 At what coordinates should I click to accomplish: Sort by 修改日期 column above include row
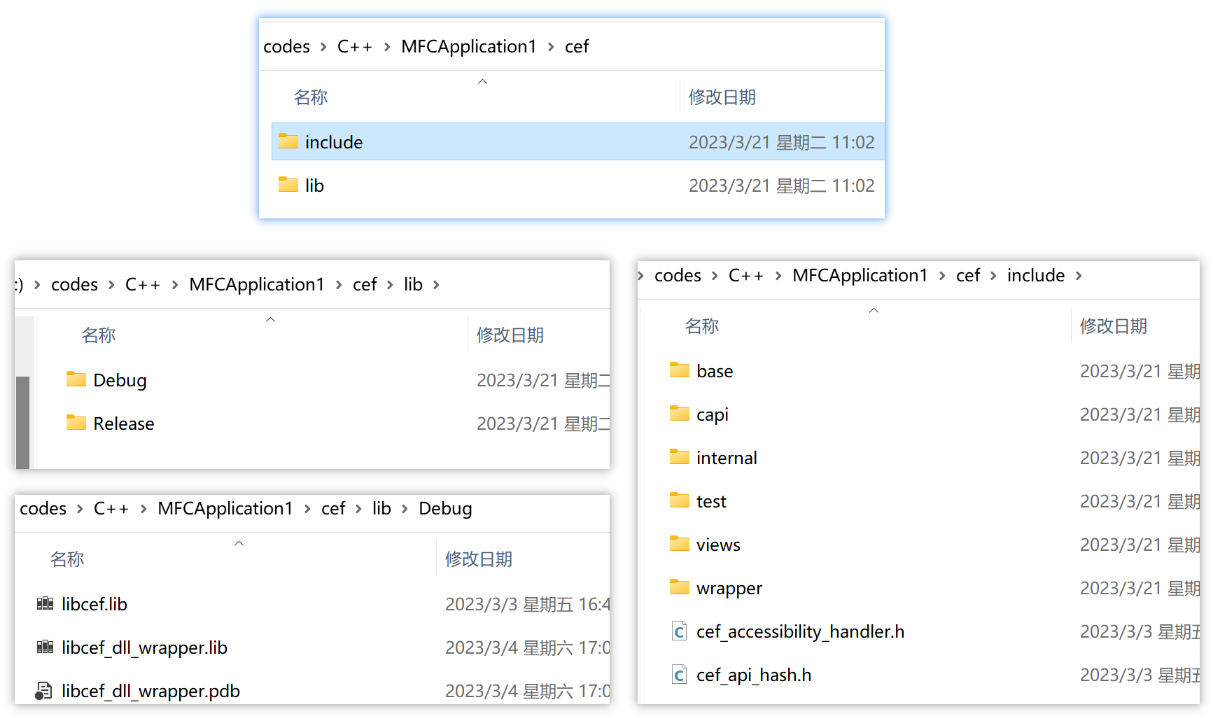click(x=722, y=97)
